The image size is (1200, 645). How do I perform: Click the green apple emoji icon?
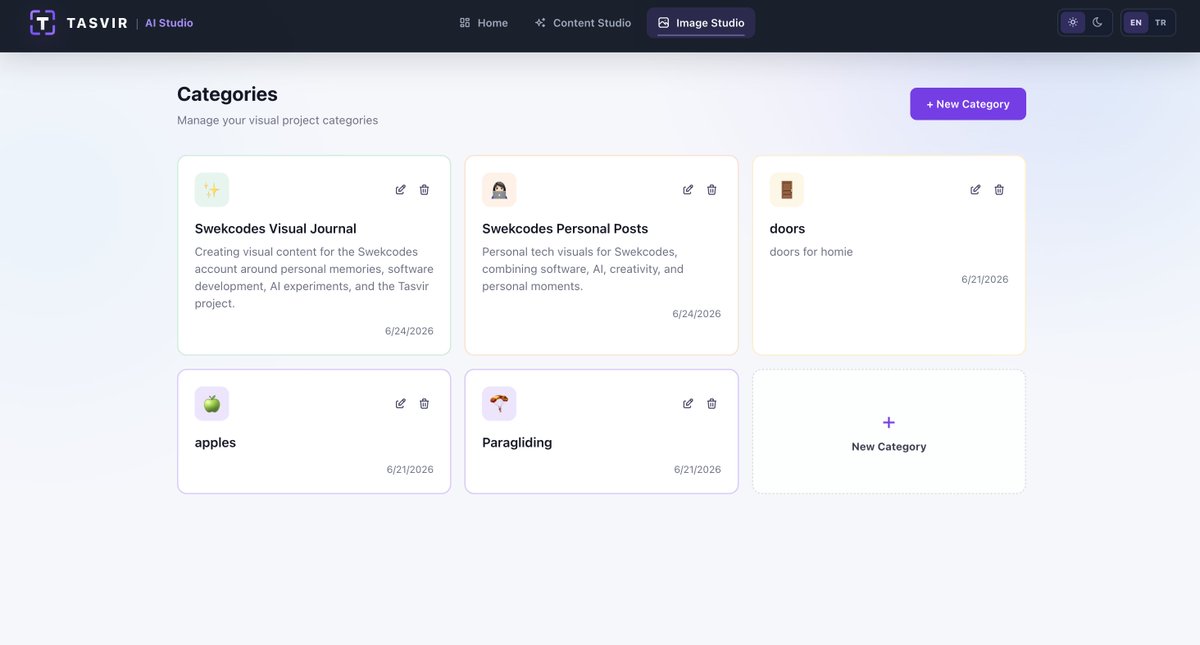pyautogui.click(x=212, y=404)
